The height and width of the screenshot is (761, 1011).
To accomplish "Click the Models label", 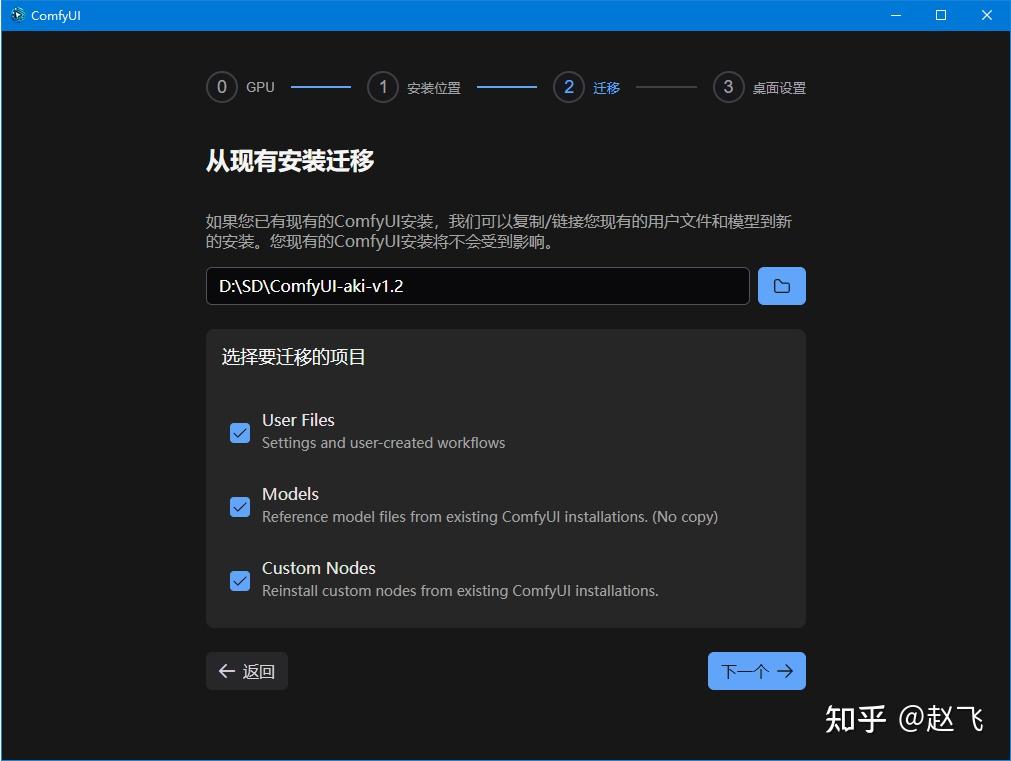I will pyautogui.click(x=290, y=494).
